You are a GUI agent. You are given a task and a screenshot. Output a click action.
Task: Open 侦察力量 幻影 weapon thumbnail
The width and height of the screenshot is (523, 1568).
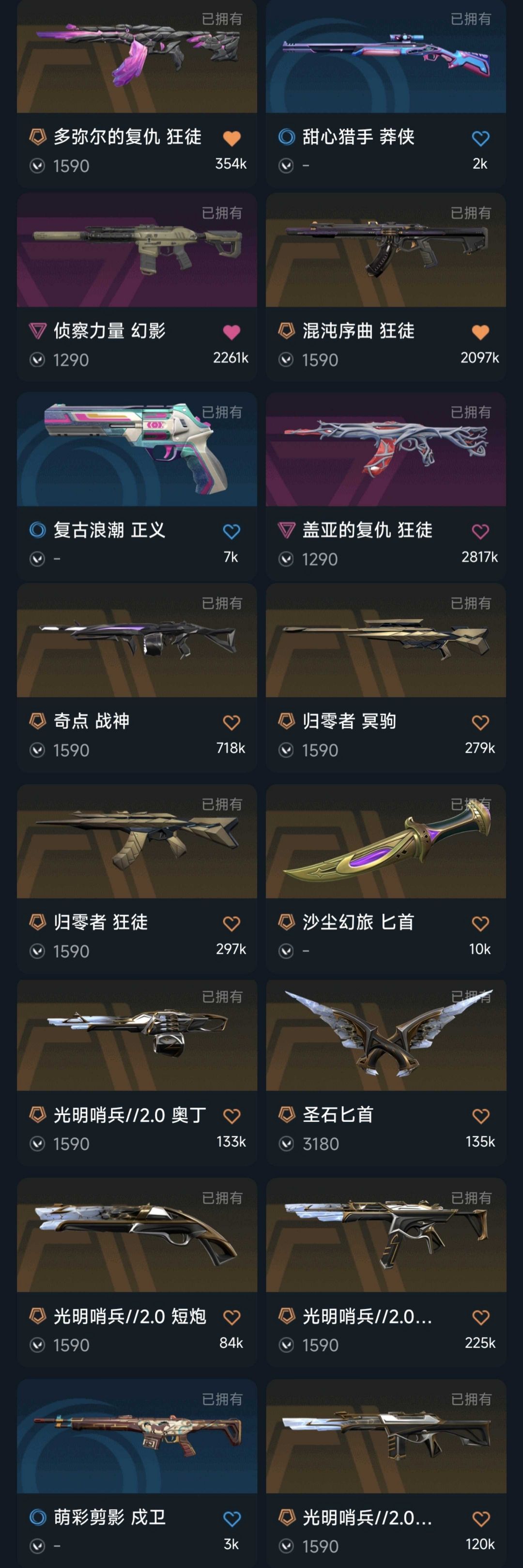pos(137,250)
